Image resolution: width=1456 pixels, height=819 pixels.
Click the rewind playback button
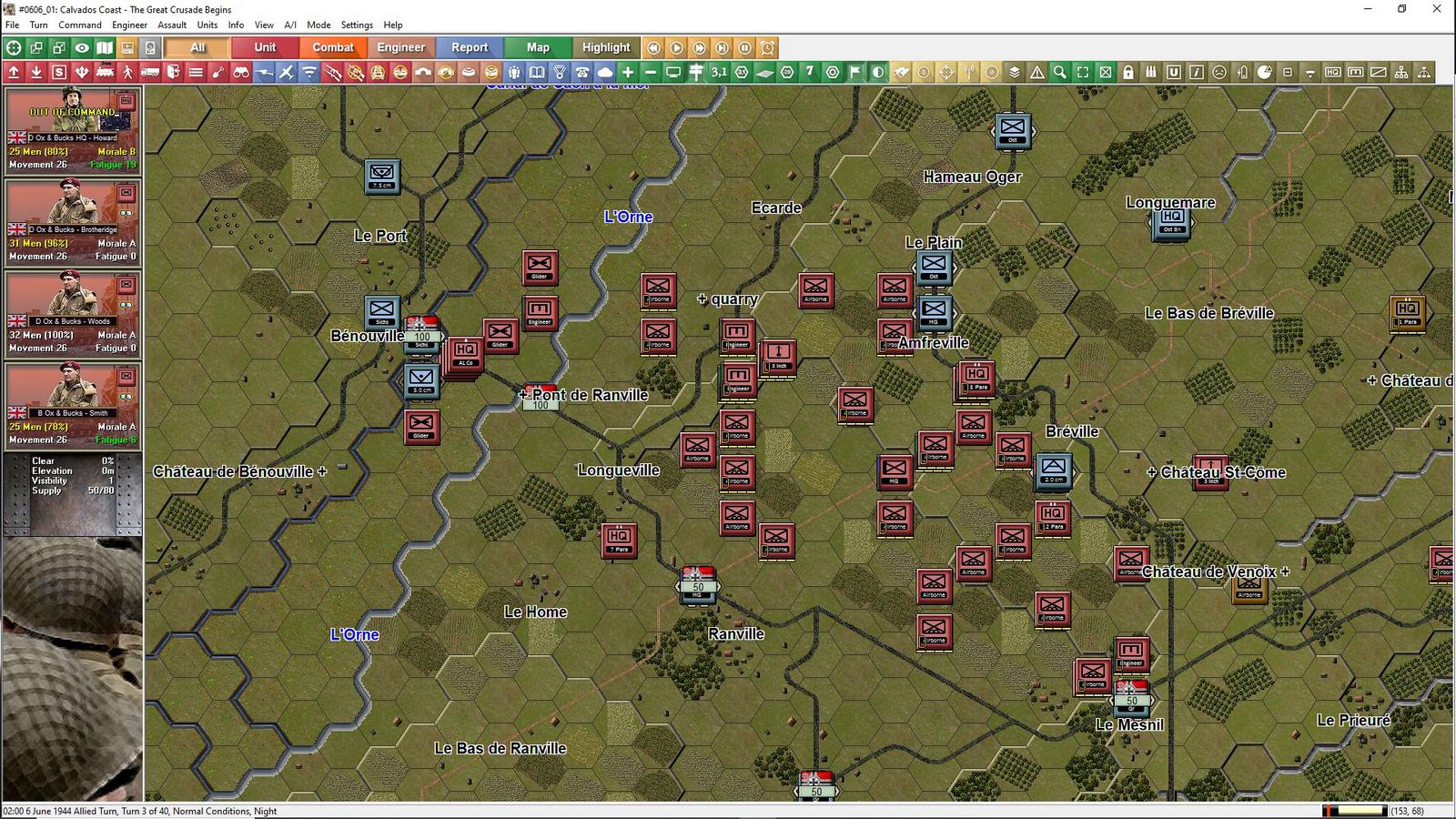coord(654,47)
